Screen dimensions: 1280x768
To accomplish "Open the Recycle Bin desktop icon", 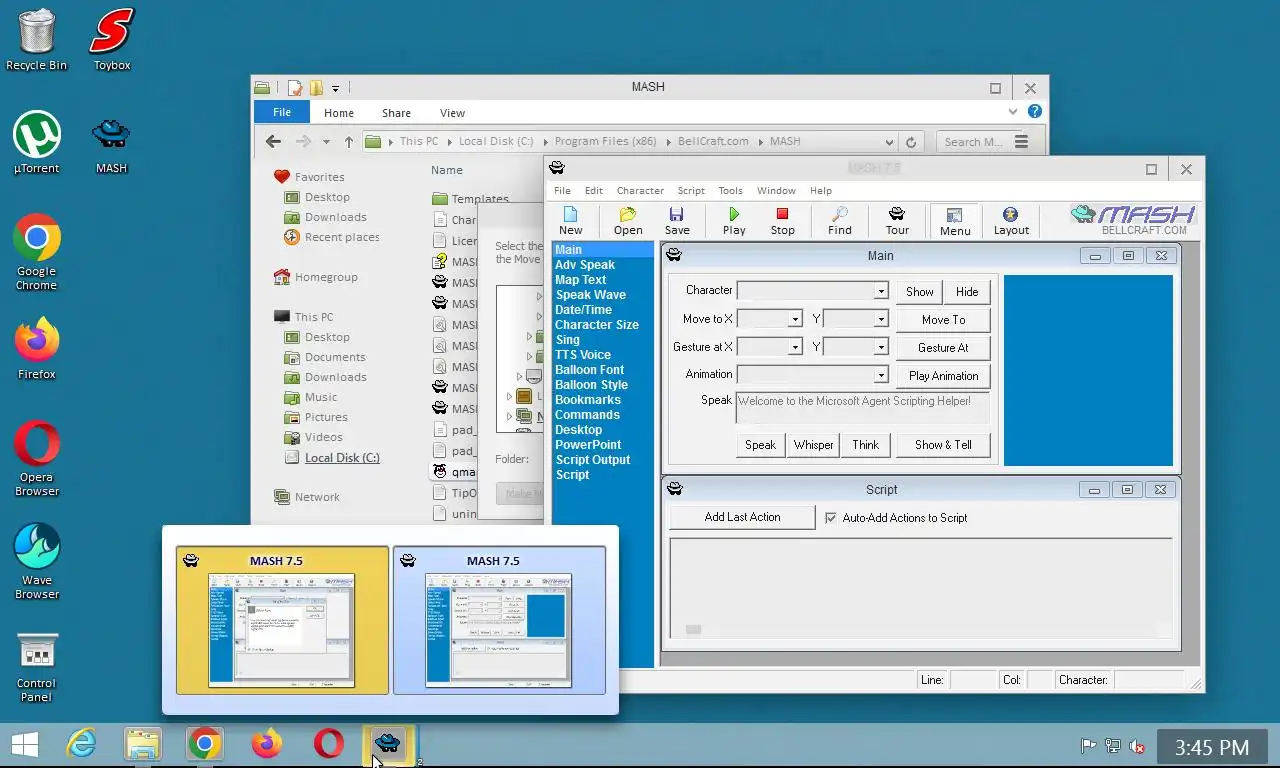I will 37,40.
